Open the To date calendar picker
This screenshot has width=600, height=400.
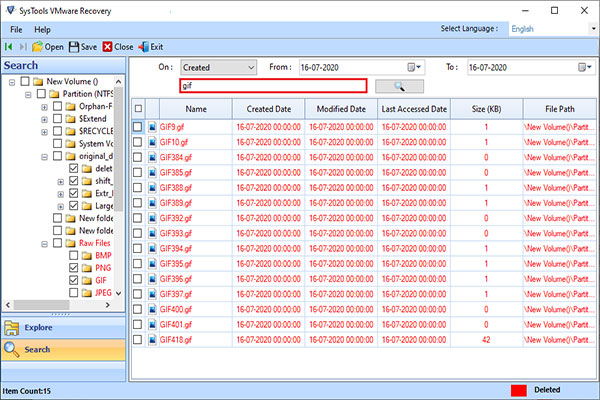pos(582,68)
